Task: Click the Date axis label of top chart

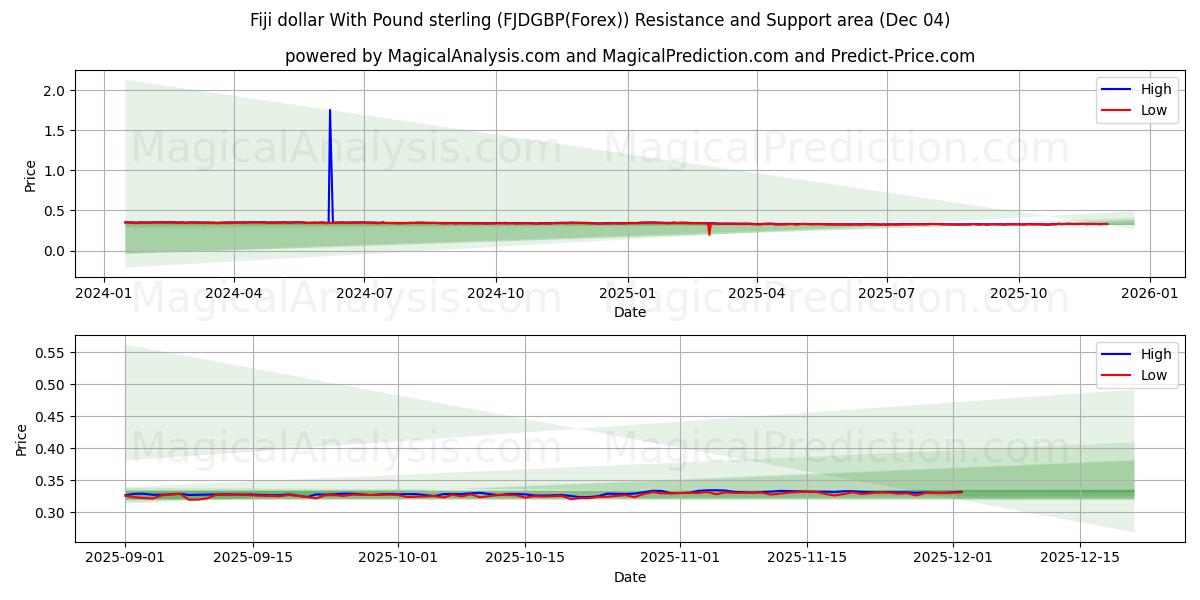Action: (628, 311)
